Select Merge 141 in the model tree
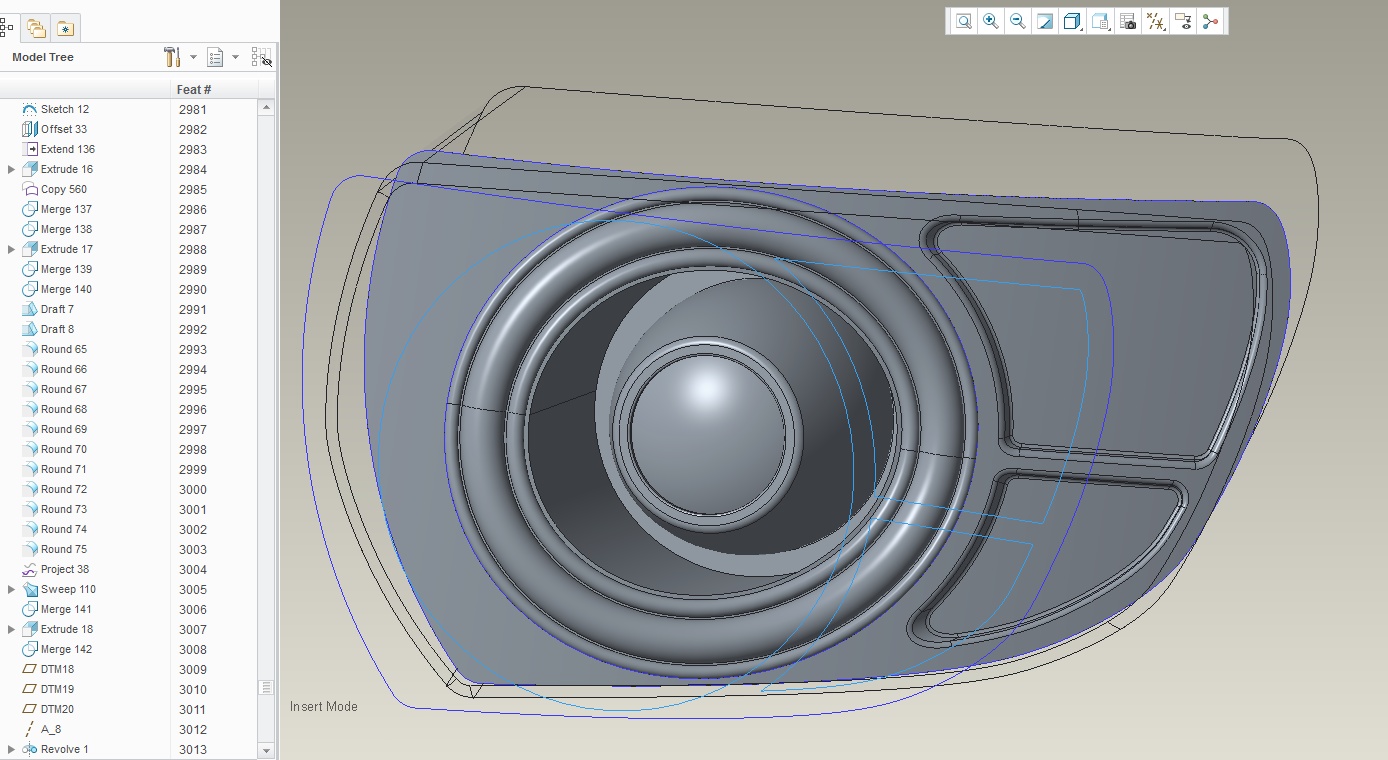Viewport: 1388px width, 760px height. [66, 609]
